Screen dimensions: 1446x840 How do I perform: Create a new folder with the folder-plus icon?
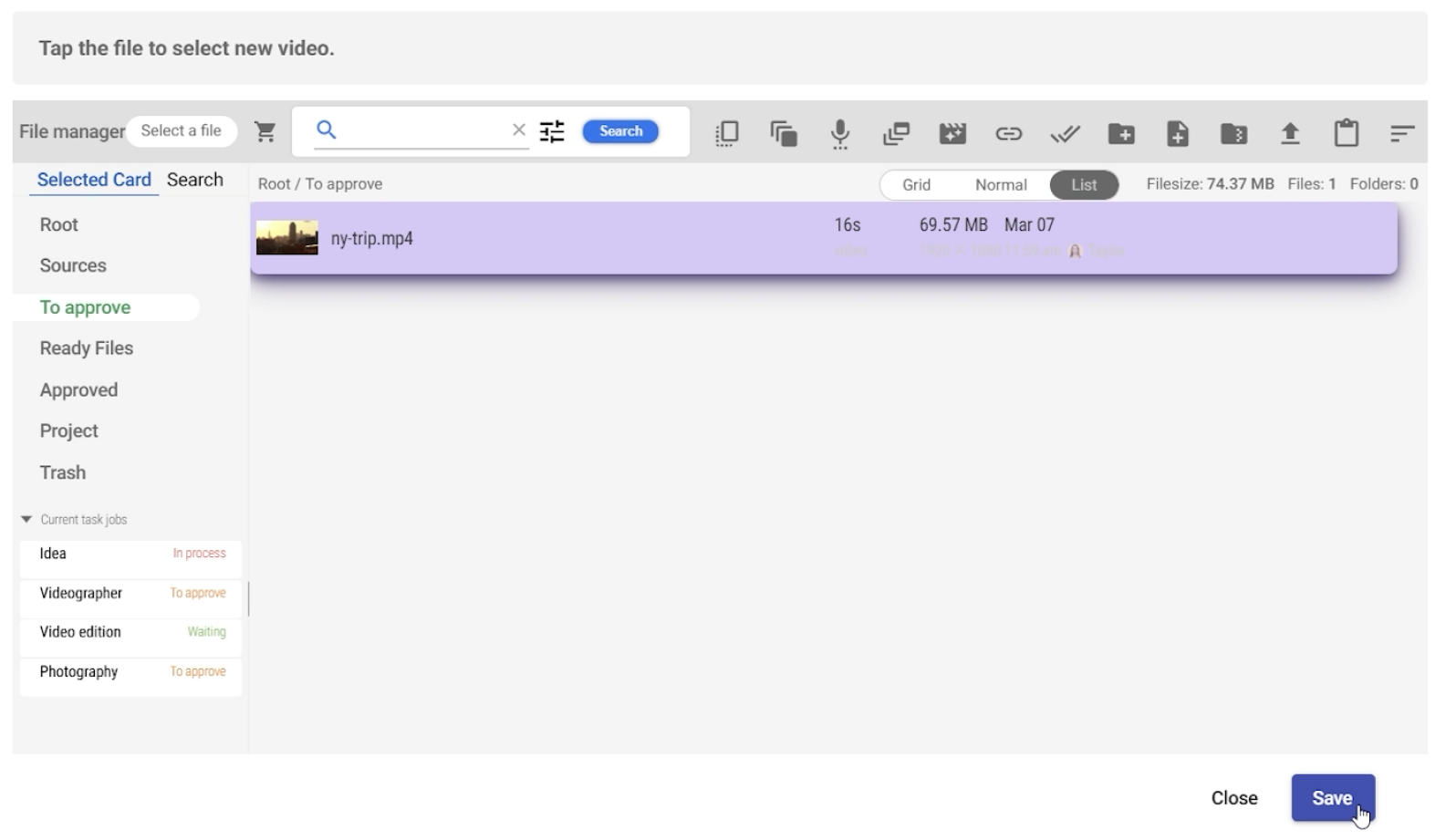click(1121, 134)
